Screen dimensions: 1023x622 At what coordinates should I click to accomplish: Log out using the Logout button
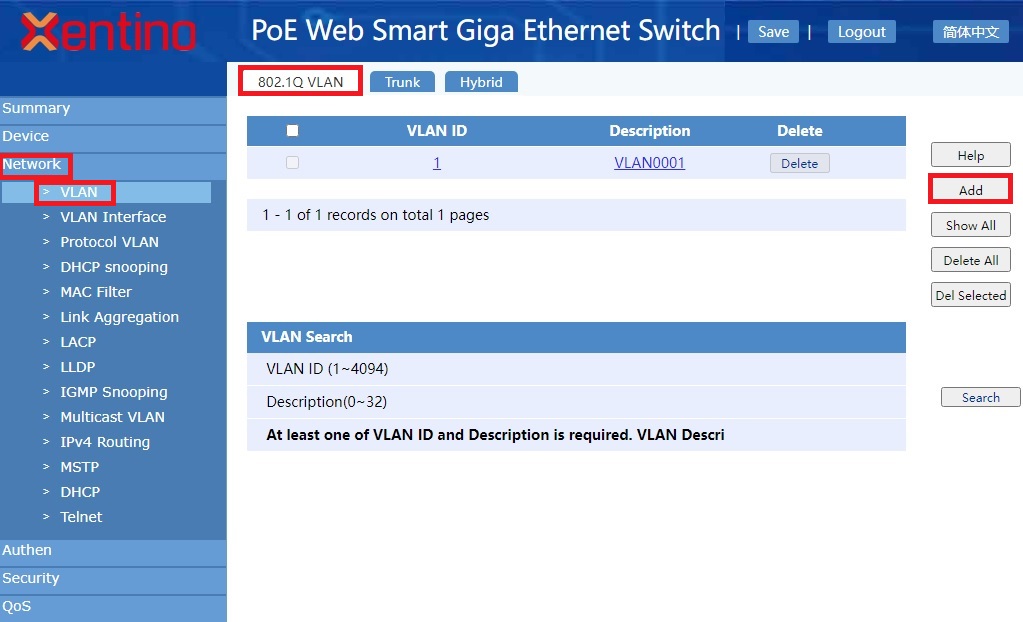861,32
